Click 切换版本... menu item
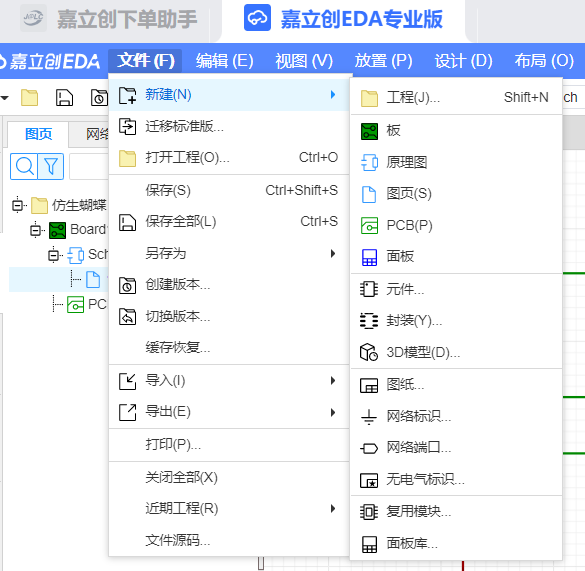Screen dimensions: 585x571 click(x=229, y=317)
